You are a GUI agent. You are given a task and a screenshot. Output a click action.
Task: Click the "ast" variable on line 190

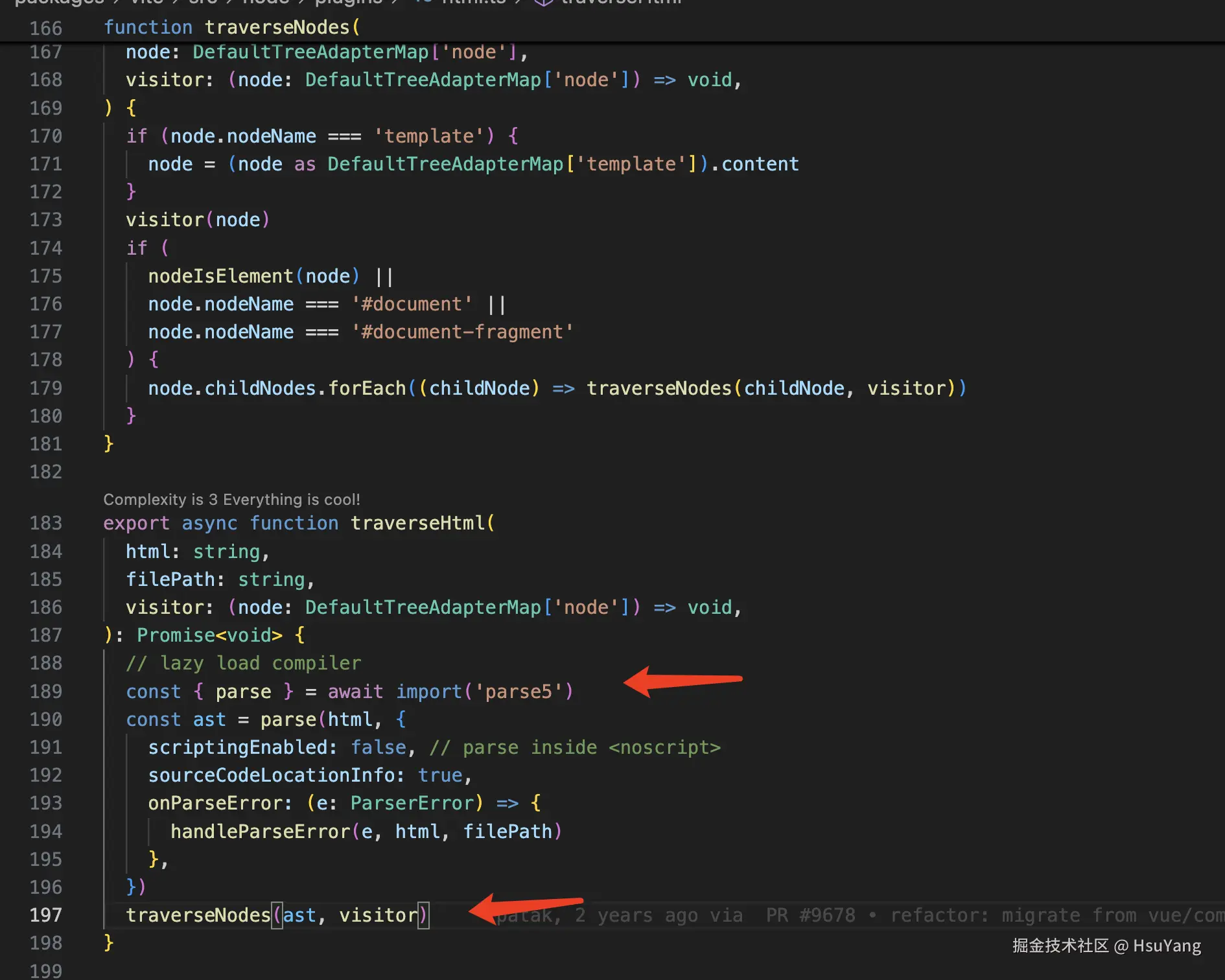pos(210,719)
